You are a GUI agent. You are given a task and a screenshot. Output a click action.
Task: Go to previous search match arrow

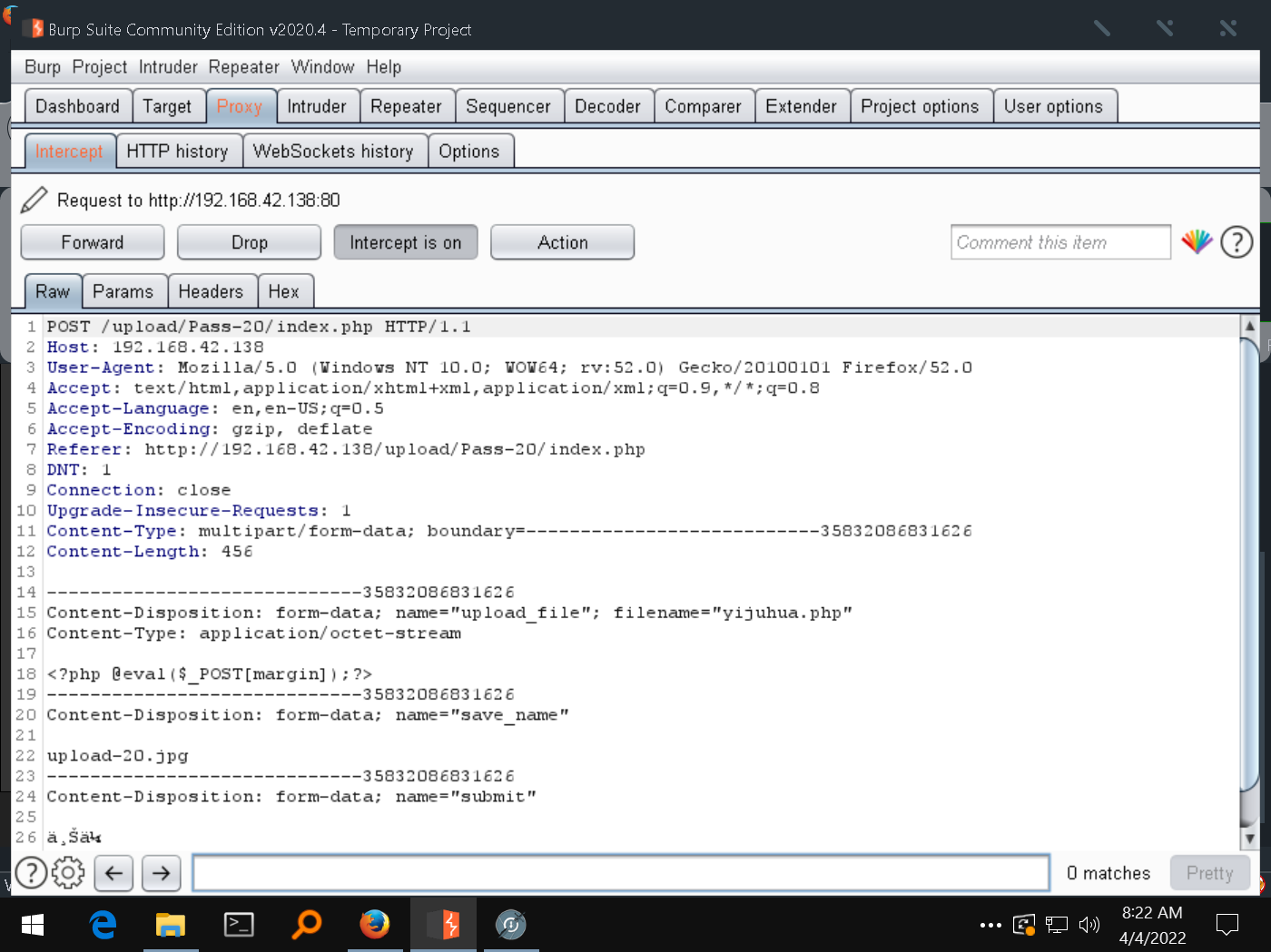click(113, 873)
